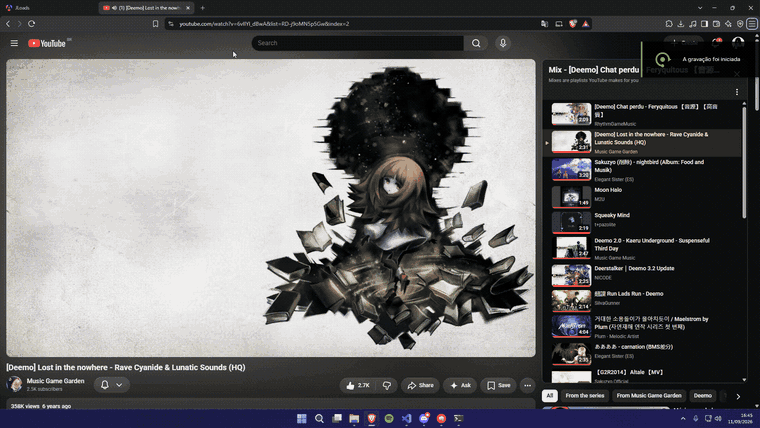Screen dimensions: 760x428
Task: Click the Ask button
Action: pyautogui.click(x=460, y=385)
